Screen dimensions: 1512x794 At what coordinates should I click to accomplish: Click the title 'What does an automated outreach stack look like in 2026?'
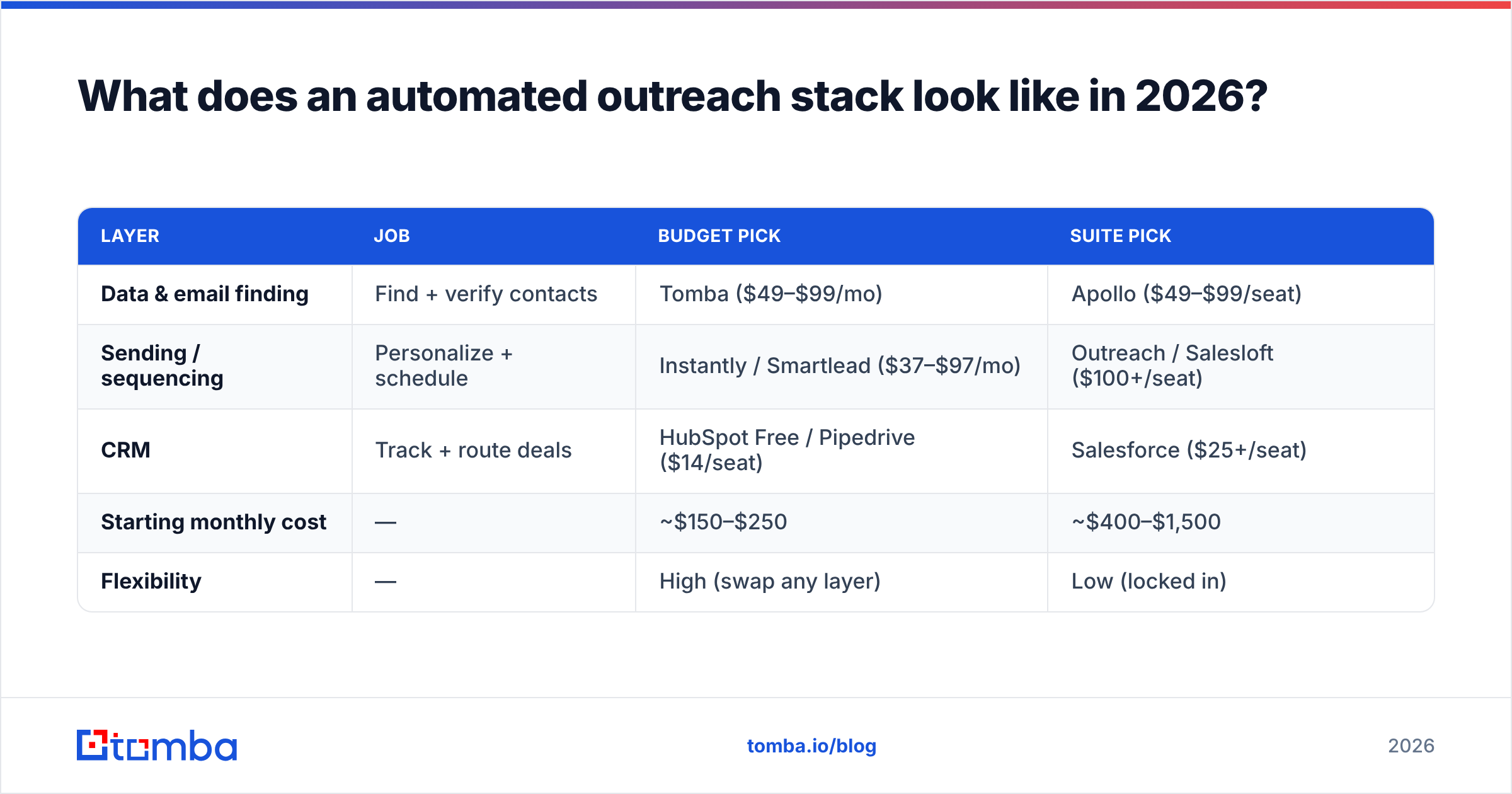point(672,96)
